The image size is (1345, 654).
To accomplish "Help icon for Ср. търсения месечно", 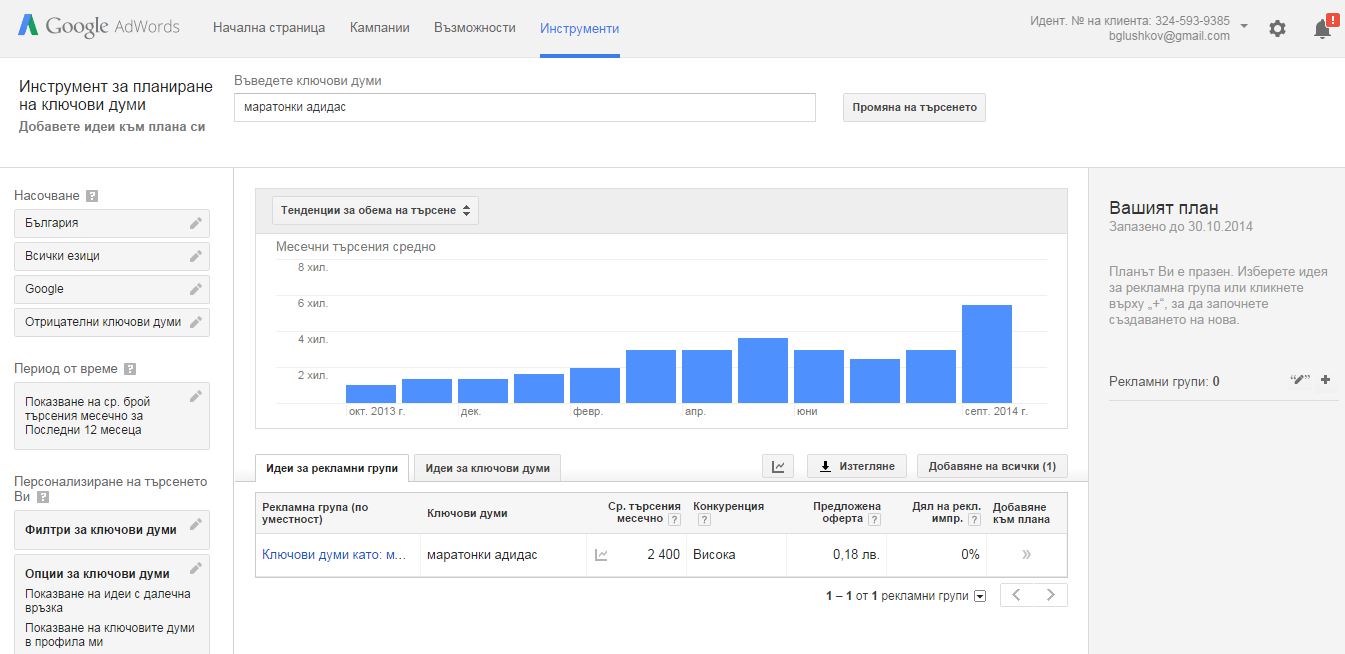I will pyautogui.click(x=674, y=520).
